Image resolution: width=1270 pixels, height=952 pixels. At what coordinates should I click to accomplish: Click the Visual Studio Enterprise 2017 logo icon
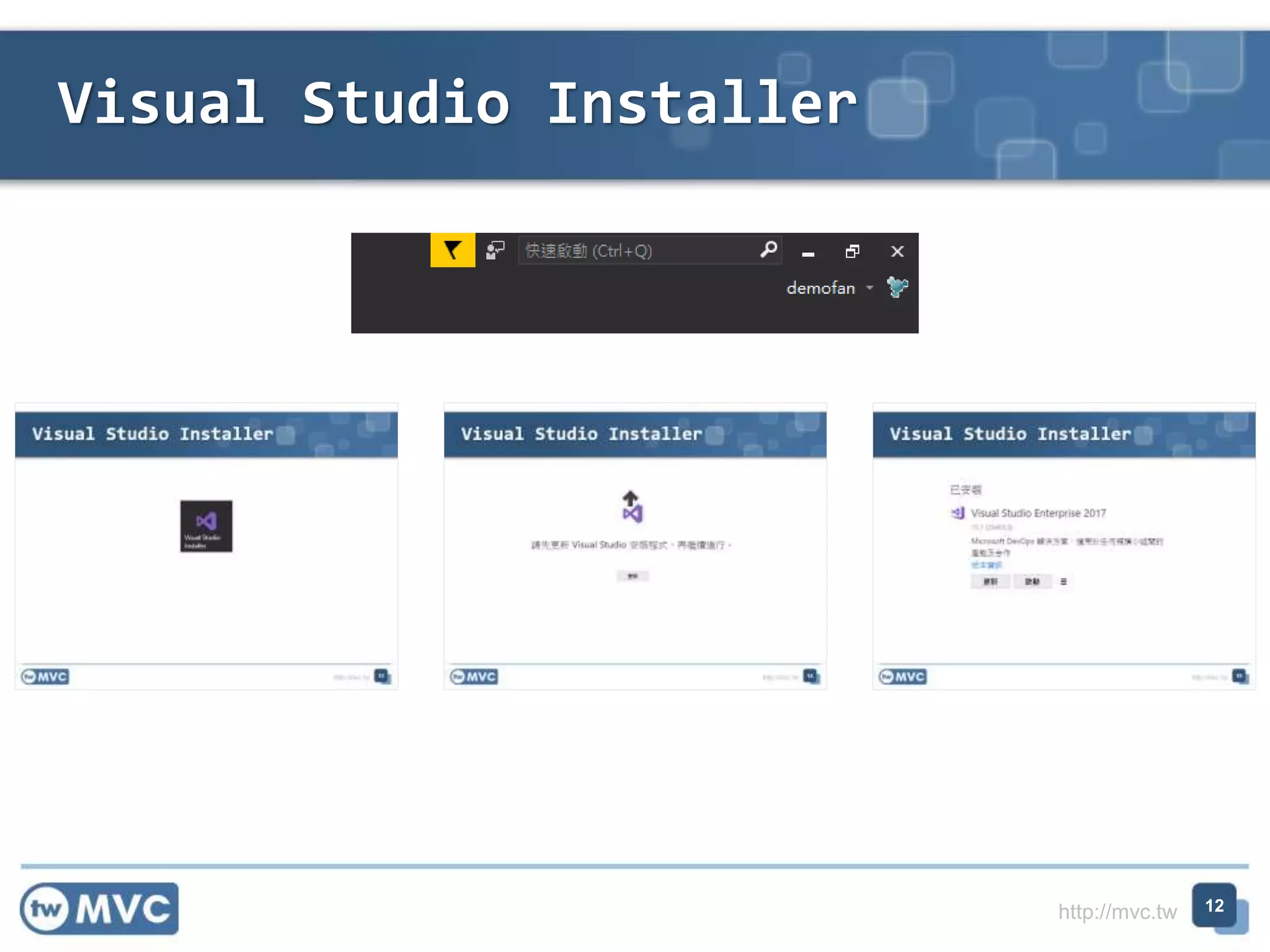(958, 513)
